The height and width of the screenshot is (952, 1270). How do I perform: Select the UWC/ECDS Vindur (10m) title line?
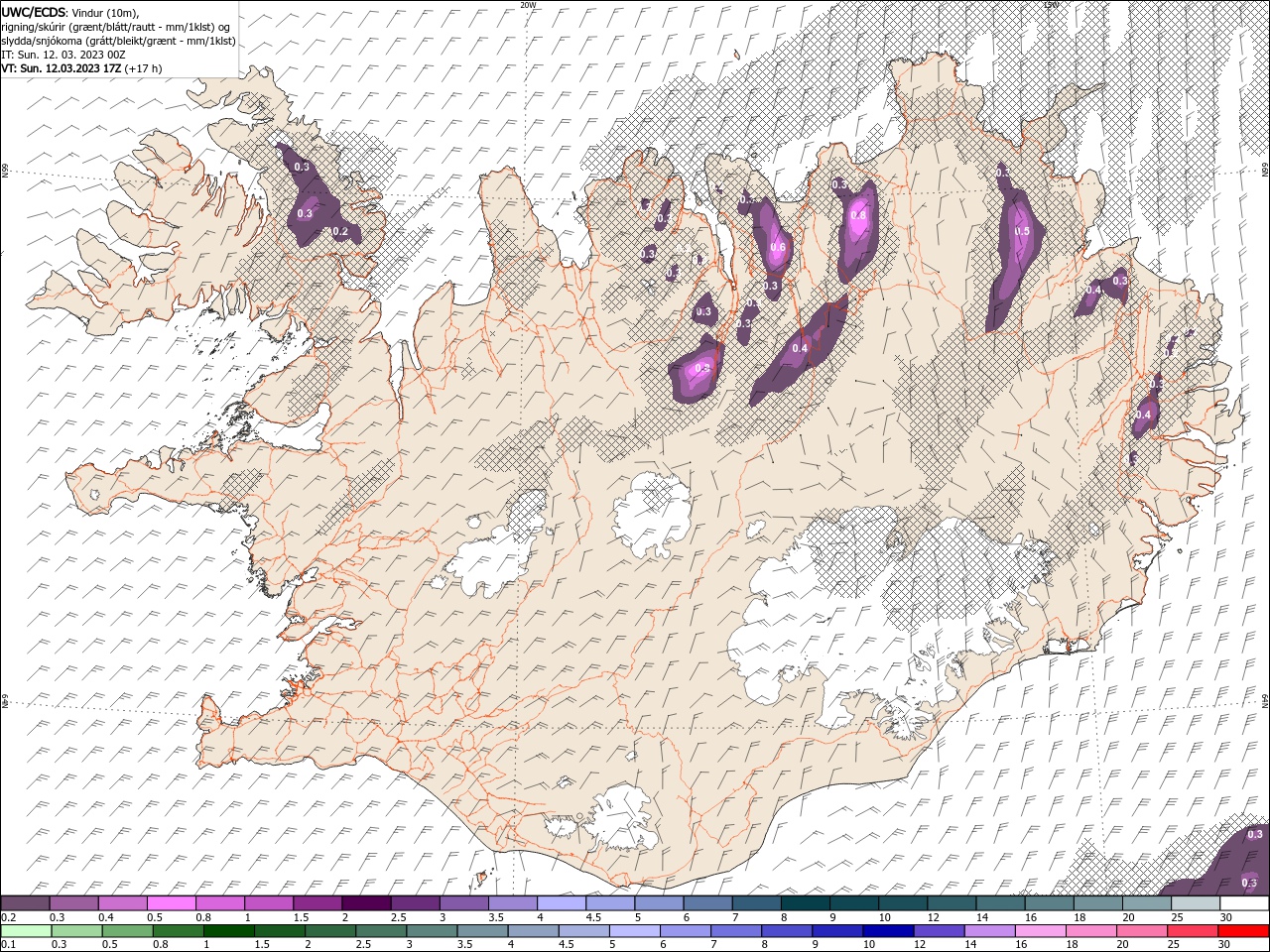coord(71,12)
